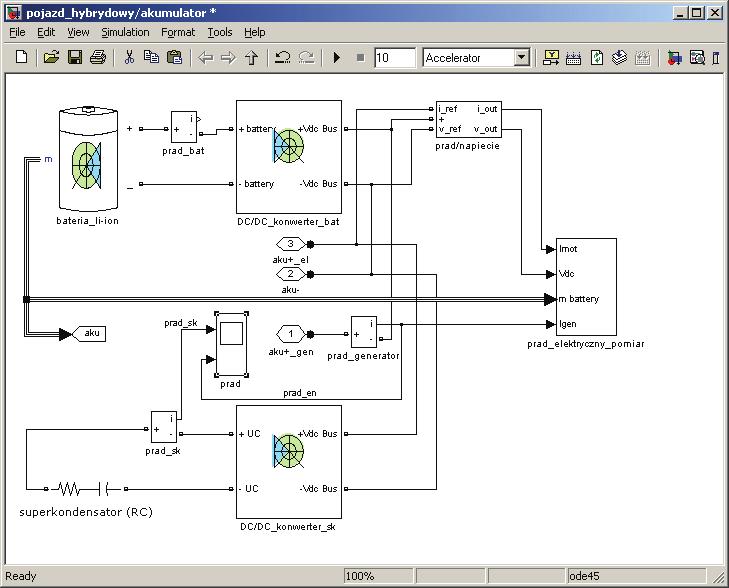Stop simulation with square button
The width and height of the screenshot is (729, 588).
[360, 58]
